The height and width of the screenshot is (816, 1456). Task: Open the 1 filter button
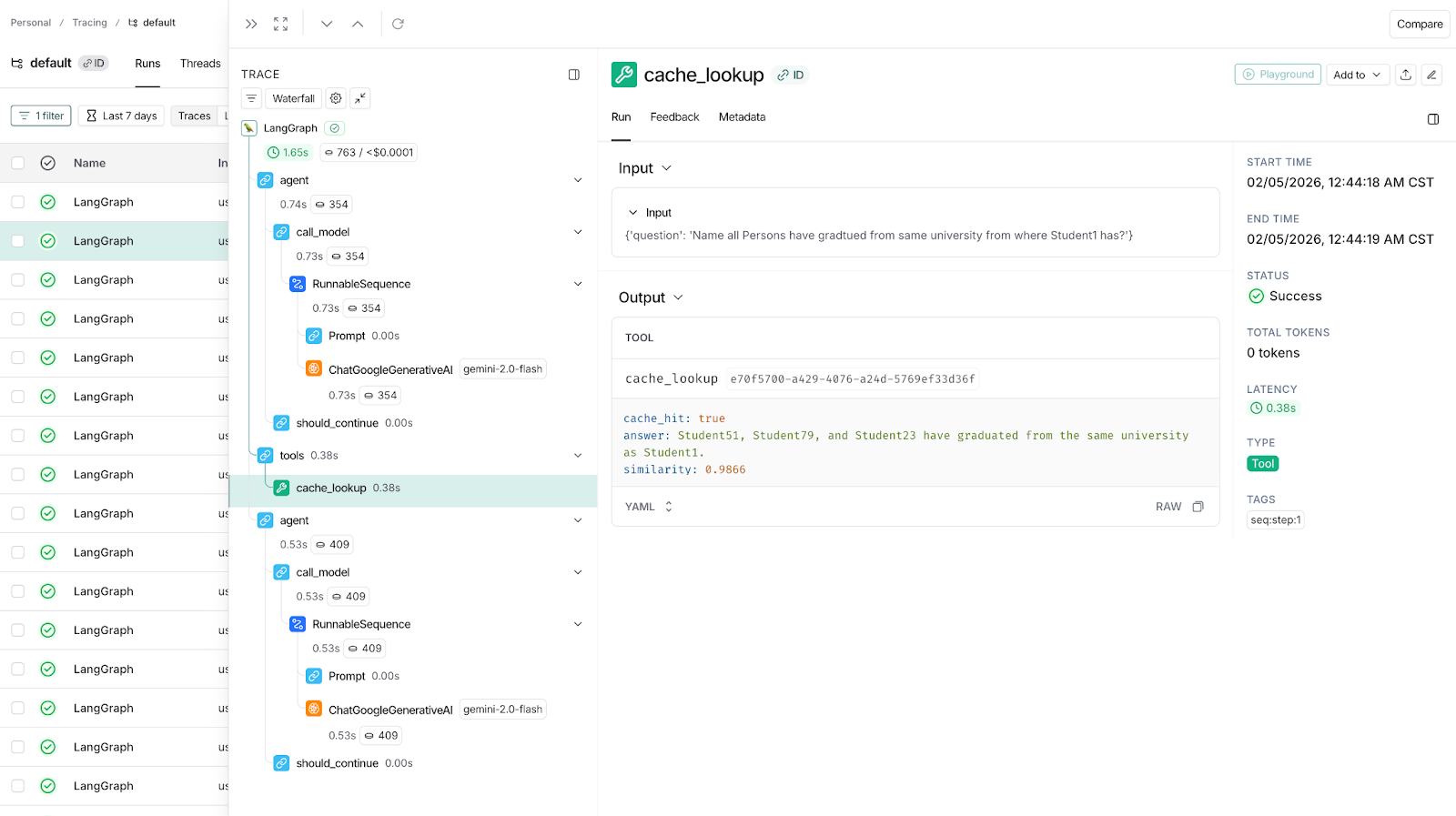click(41, 116)
